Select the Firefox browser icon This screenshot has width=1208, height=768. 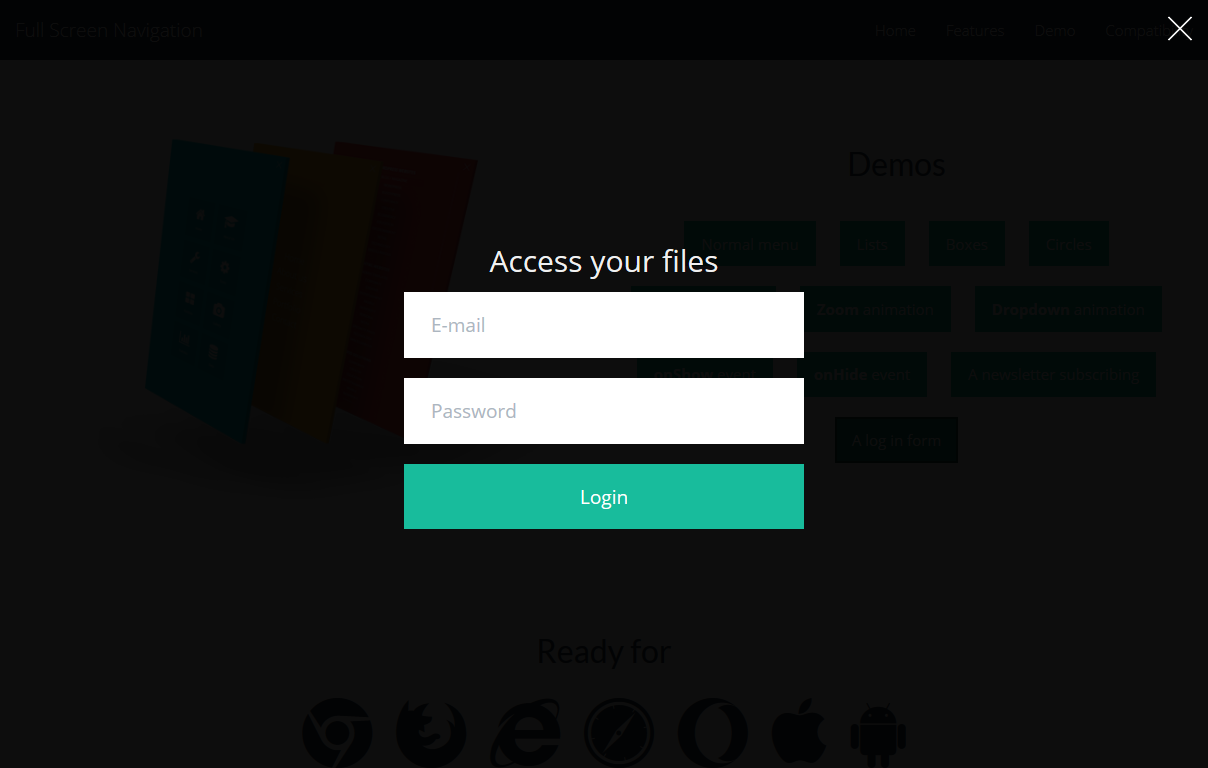(431, 732)
